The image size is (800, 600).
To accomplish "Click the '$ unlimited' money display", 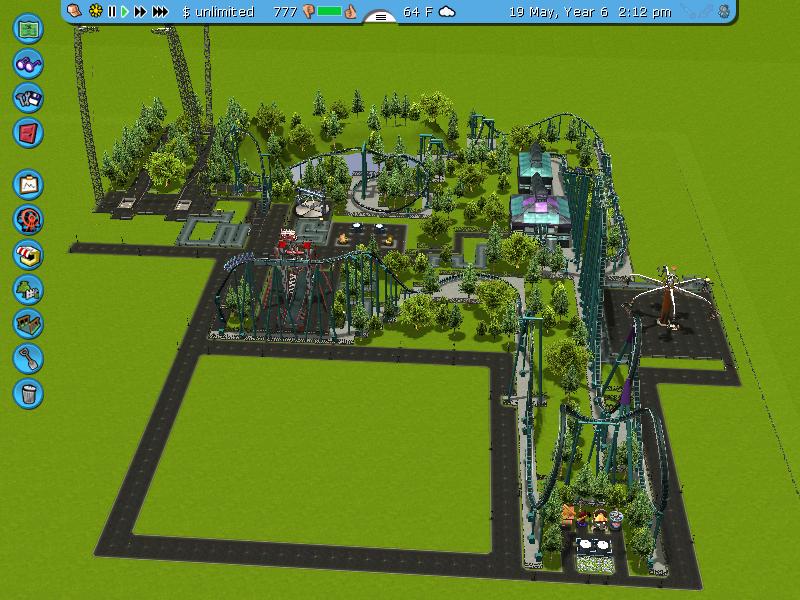I will (218, 12).
